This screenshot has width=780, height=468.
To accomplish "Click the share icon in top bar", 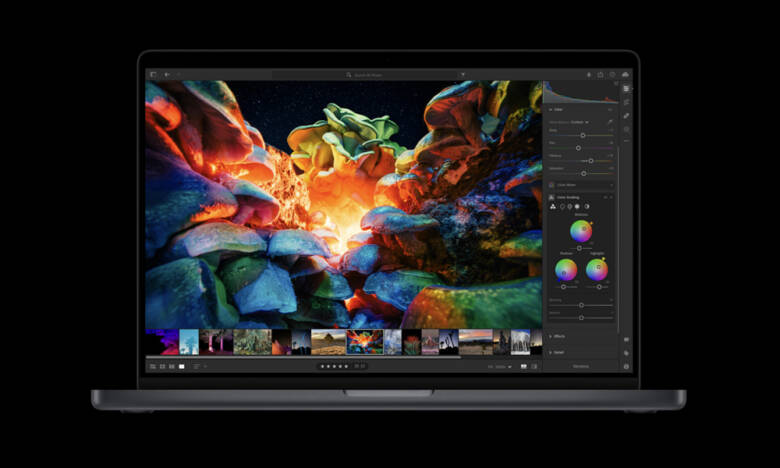I will (x=600, y=74).
